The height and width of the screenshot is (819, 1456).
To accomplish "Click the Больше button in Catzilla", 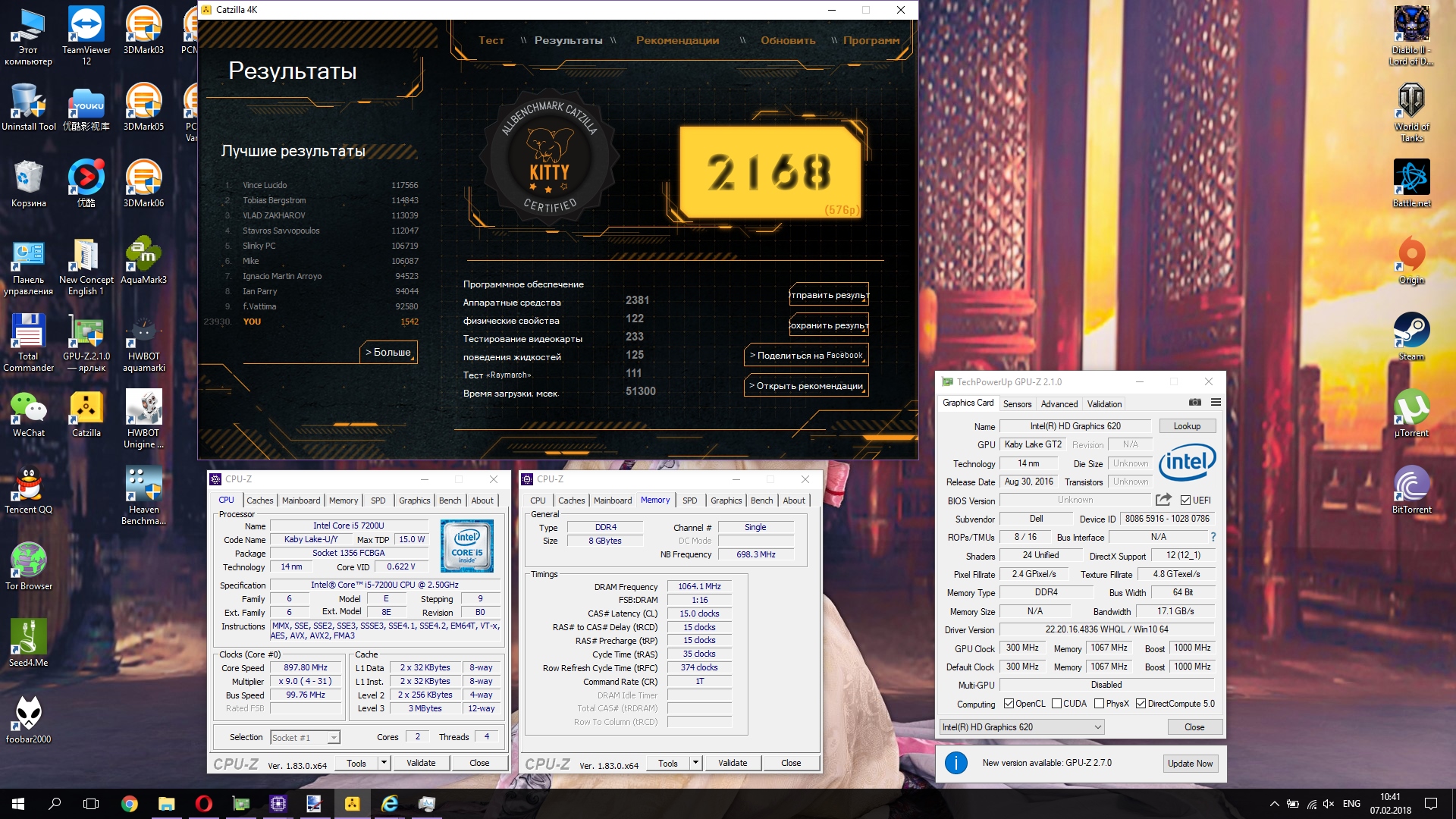I will [388, 353].
